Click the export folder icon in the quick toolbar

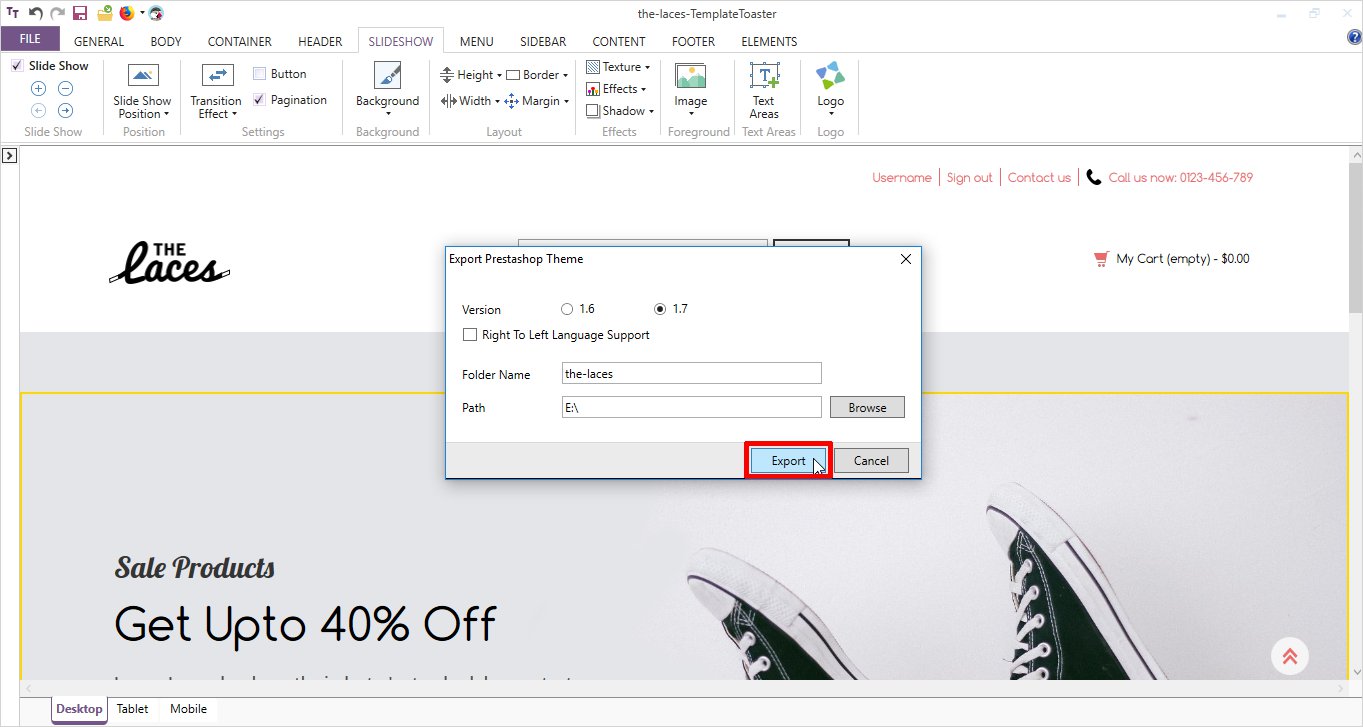click(104, 13)
